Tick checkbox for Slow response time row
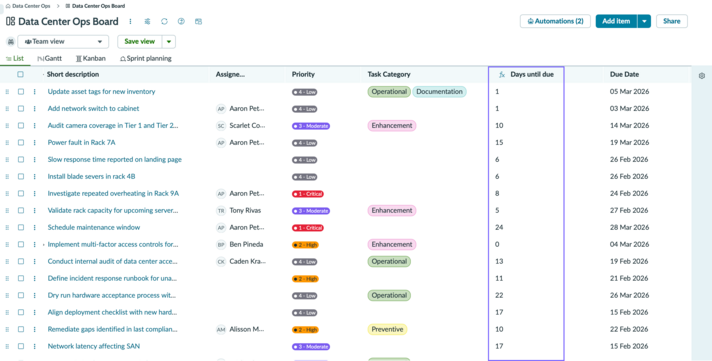Viewport: 712px width, 361px height. 21,160
